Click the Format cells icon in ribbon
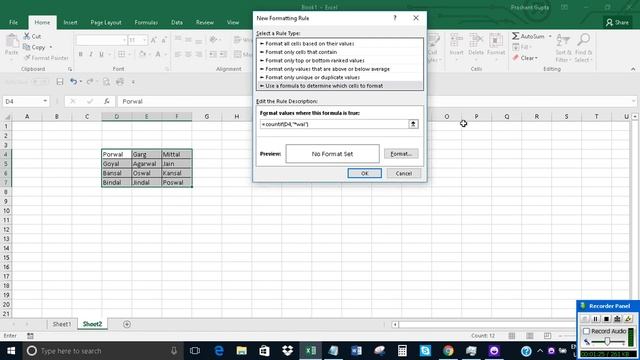Screen dimensions: 640x360 click(x=496, y=41)
